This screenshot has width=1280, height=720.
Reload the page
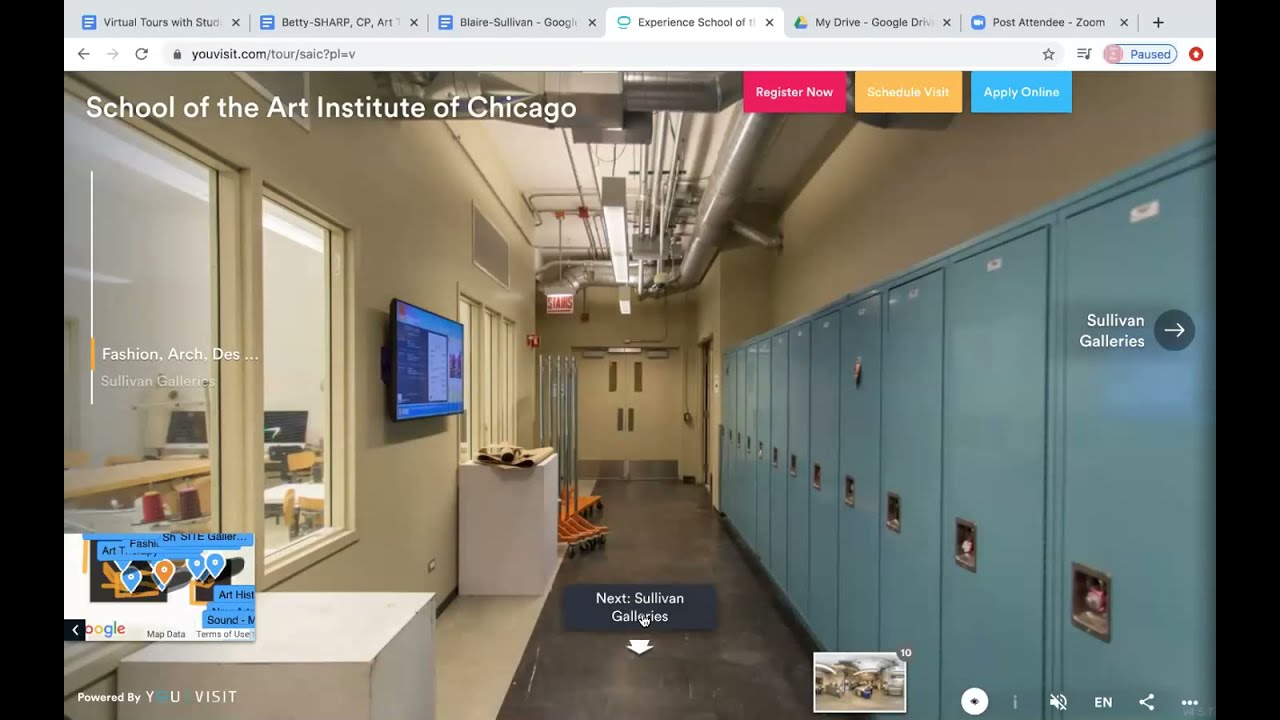coord(141,54)
